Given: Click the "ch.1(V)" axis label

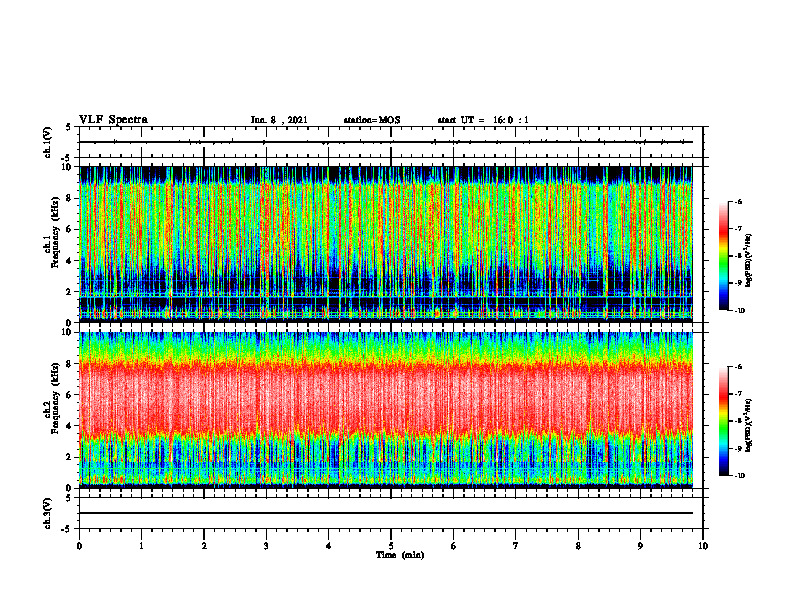Looking at the screenshot, I should point(48,142).
